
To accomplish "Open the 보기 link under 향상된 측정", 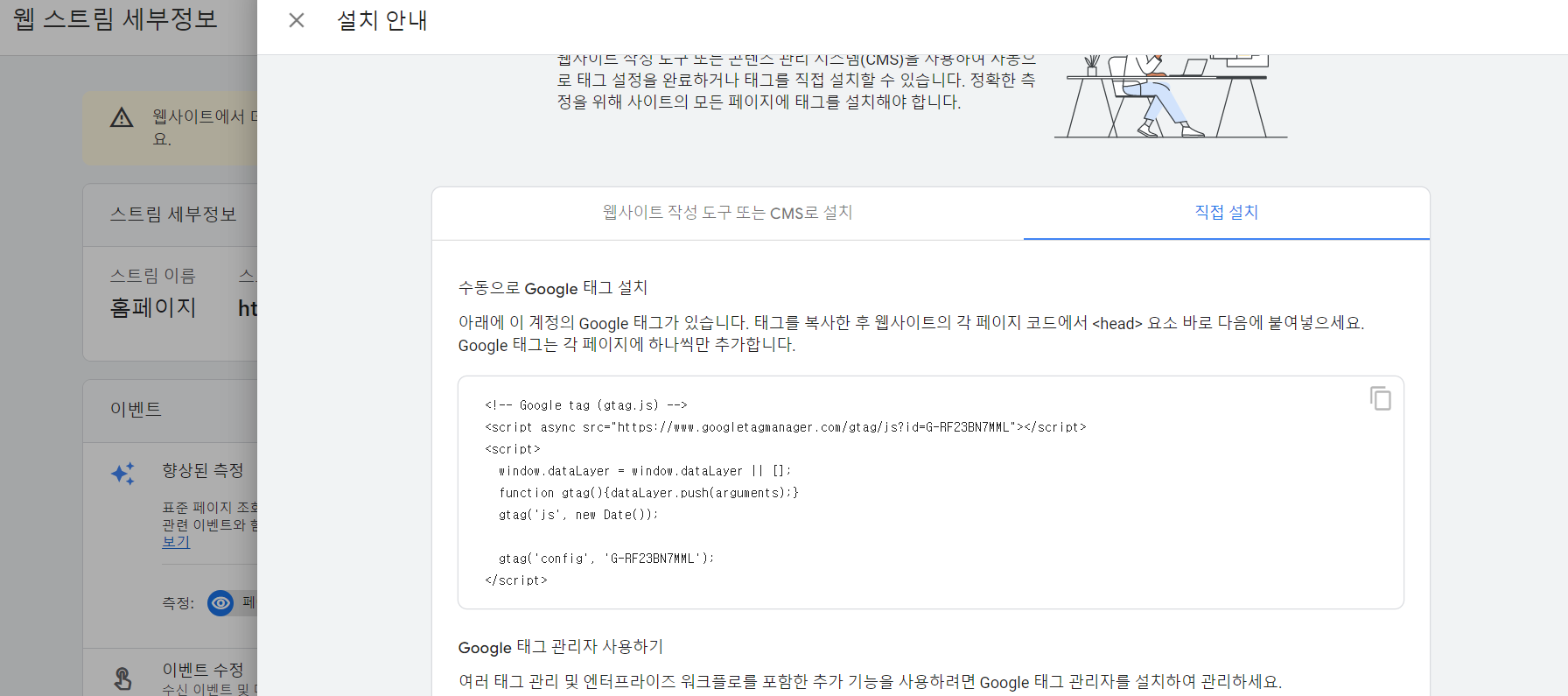I will [x=176, y=542].
